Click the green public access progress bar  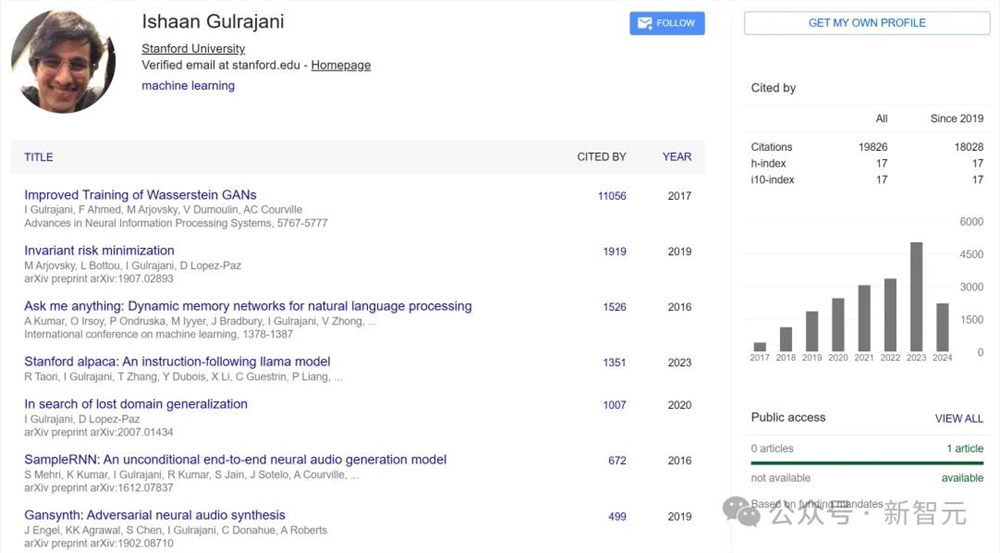coord(867,463)
